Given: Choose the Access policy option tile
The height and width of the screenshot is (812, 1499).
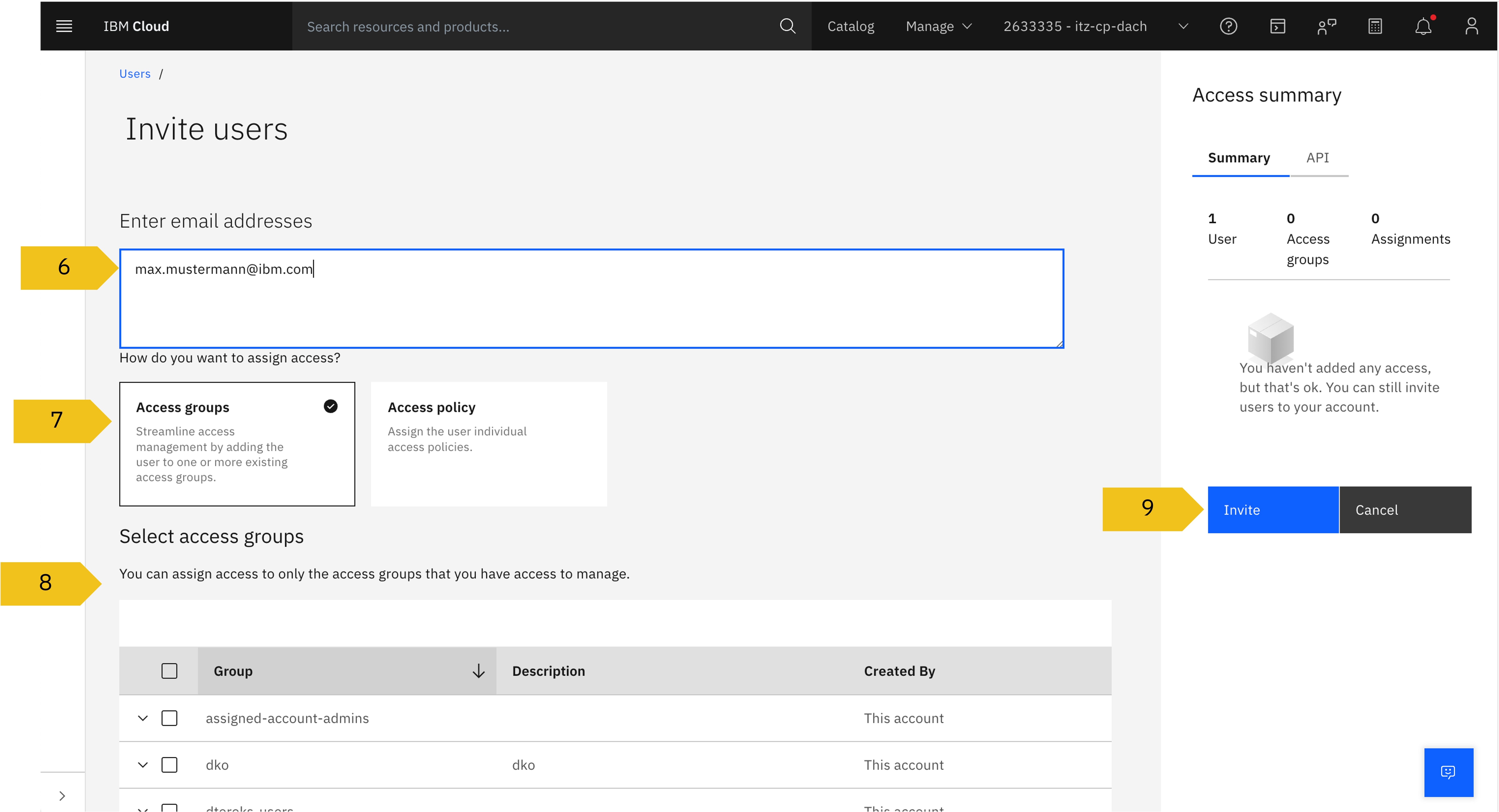Looking at the screenshot, I should [x=489, y=444].
